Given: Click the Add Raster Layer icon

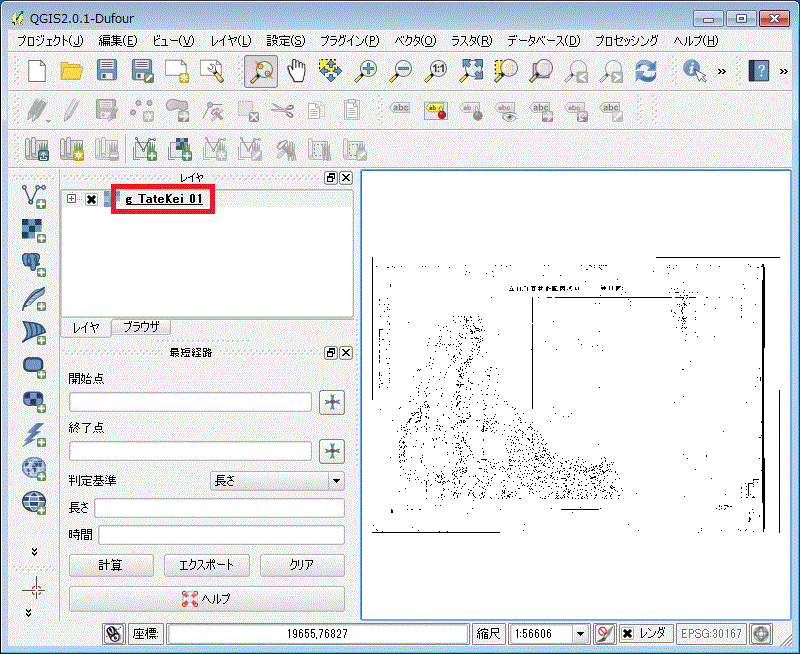Looking at the screenshot, I should pyautogui.click(x=35, y=230).
